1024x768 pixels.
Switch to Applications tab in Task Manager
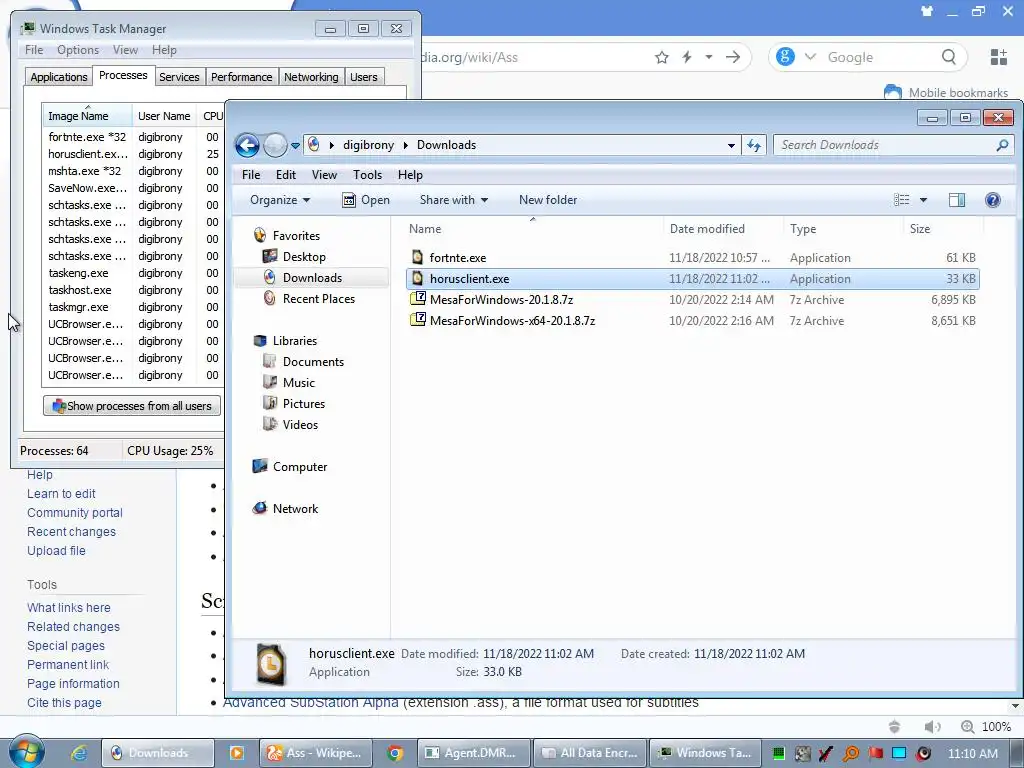[59, 77]
